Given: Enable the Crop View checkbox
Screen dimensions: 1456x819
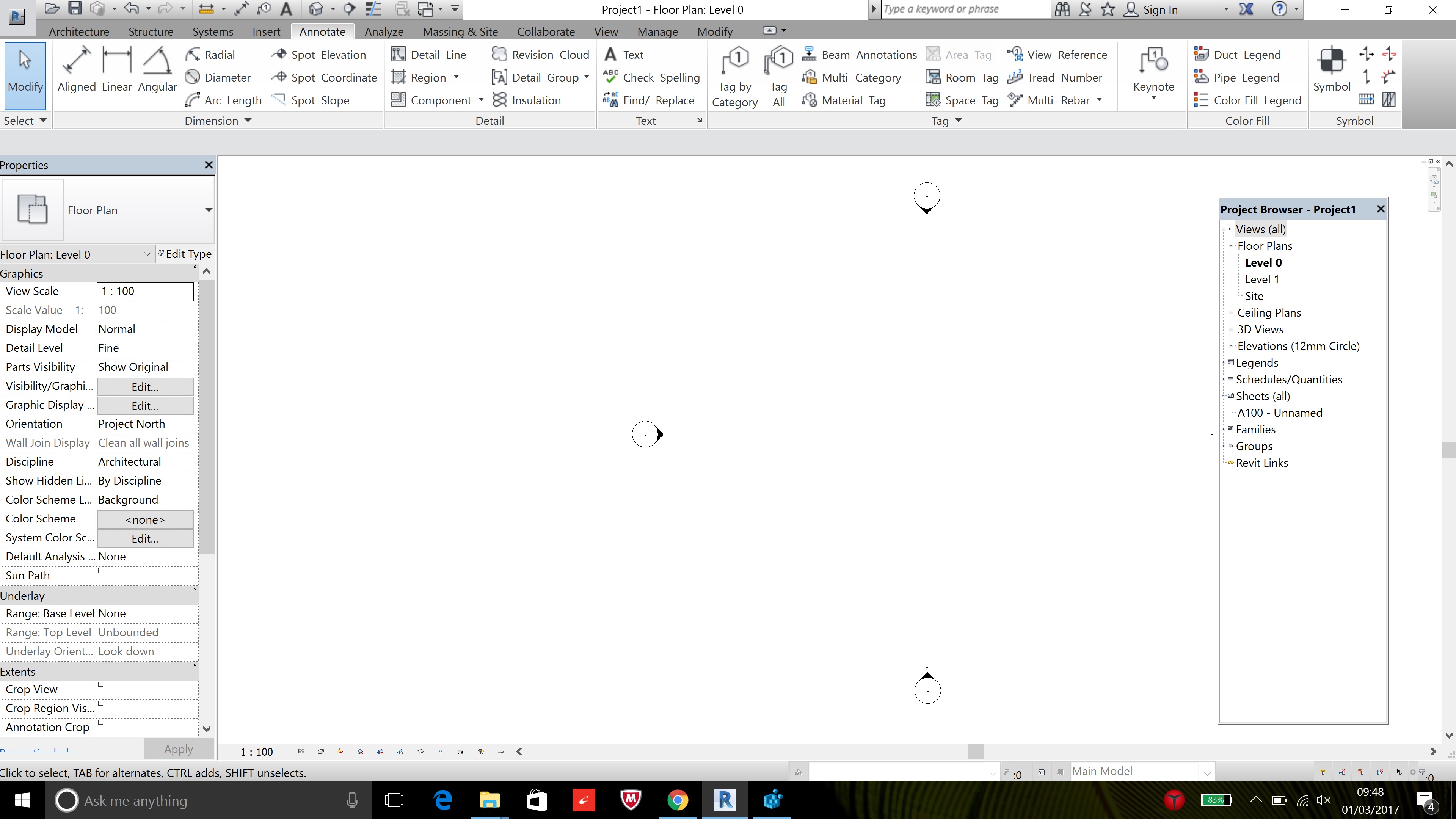Looking at the screenshot, I should pos(100,684).
